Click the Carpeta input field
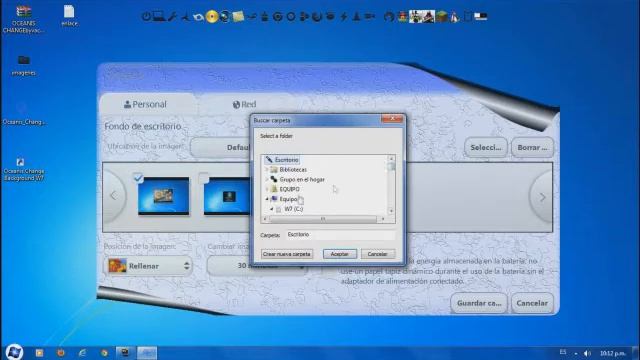Screen dimensions: 640x360 click(340, 235)
